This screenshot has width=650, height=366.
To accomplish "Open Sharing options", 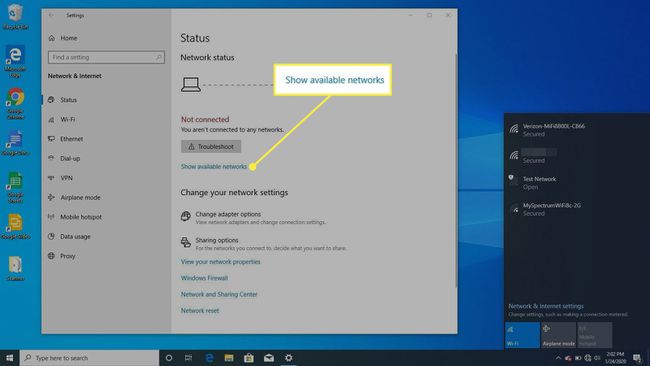I will click(x=264, y=244).
